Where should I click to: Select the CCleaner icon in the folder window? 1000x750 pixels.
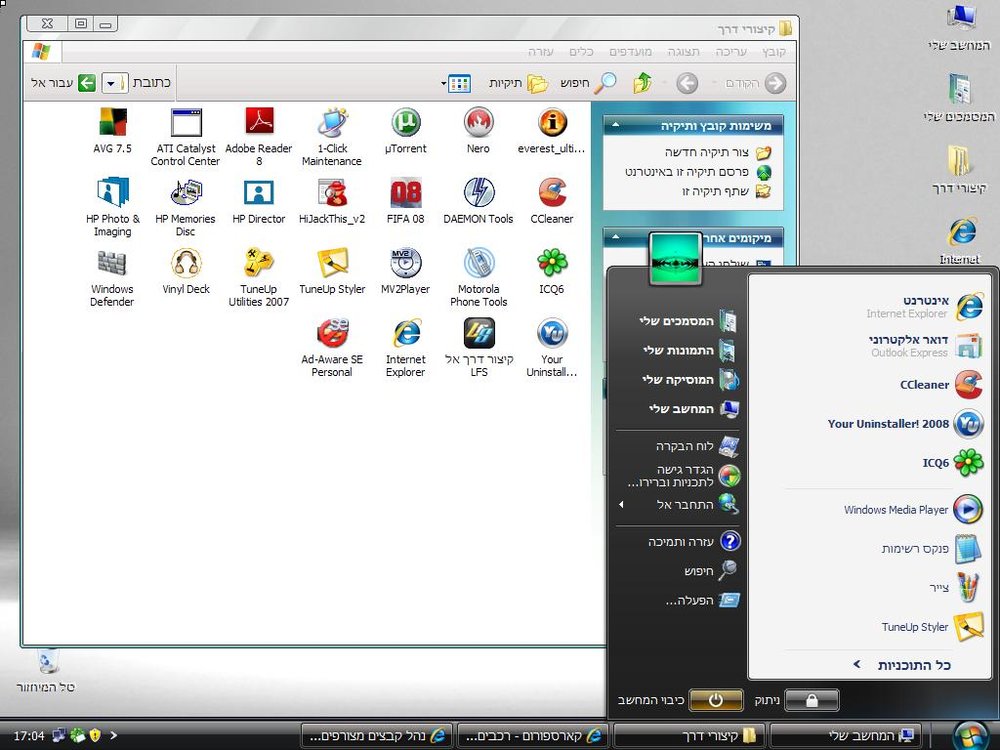[x=552, y=202]
